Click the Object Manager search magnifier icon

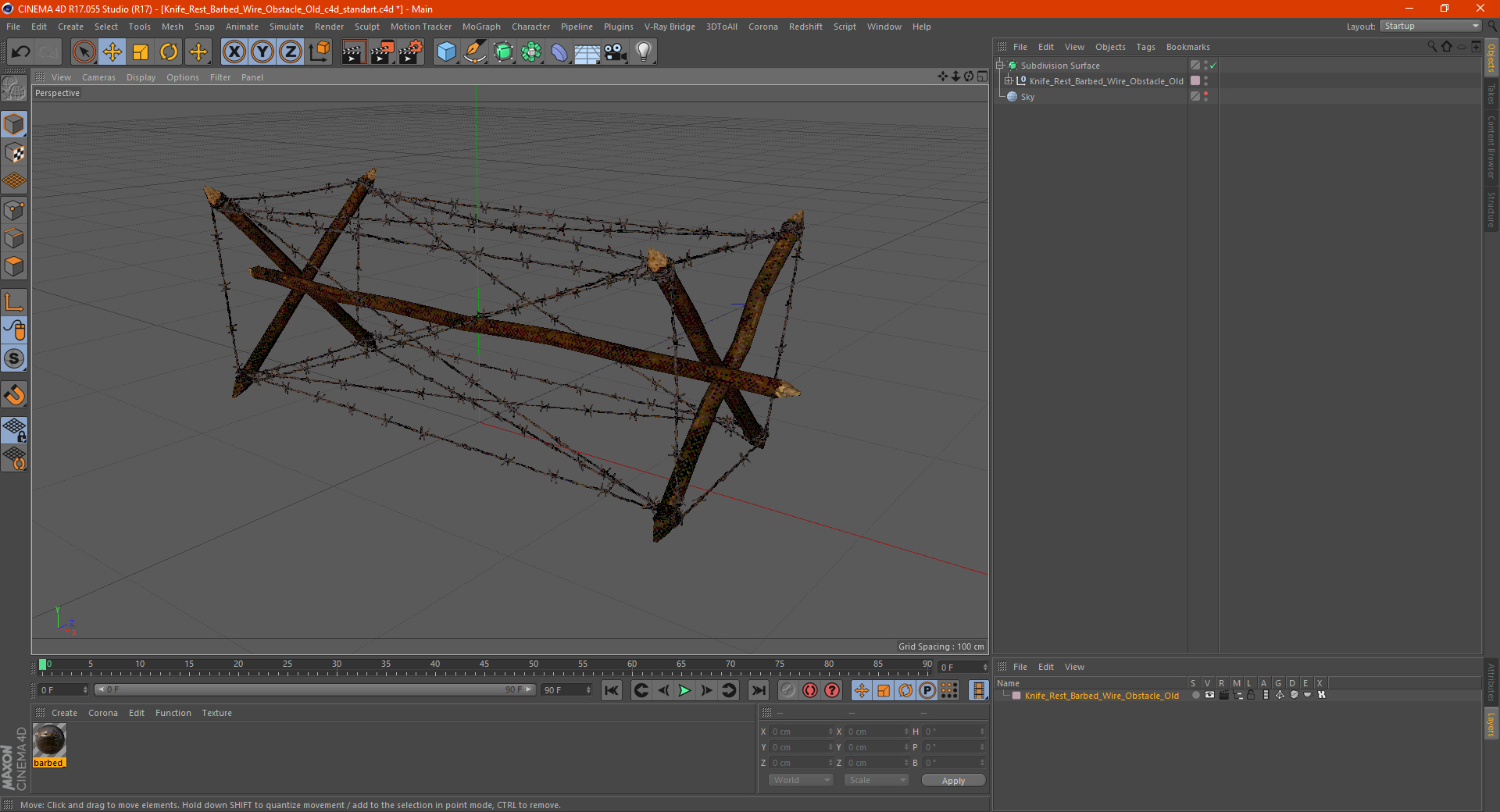click(1431, 47)
